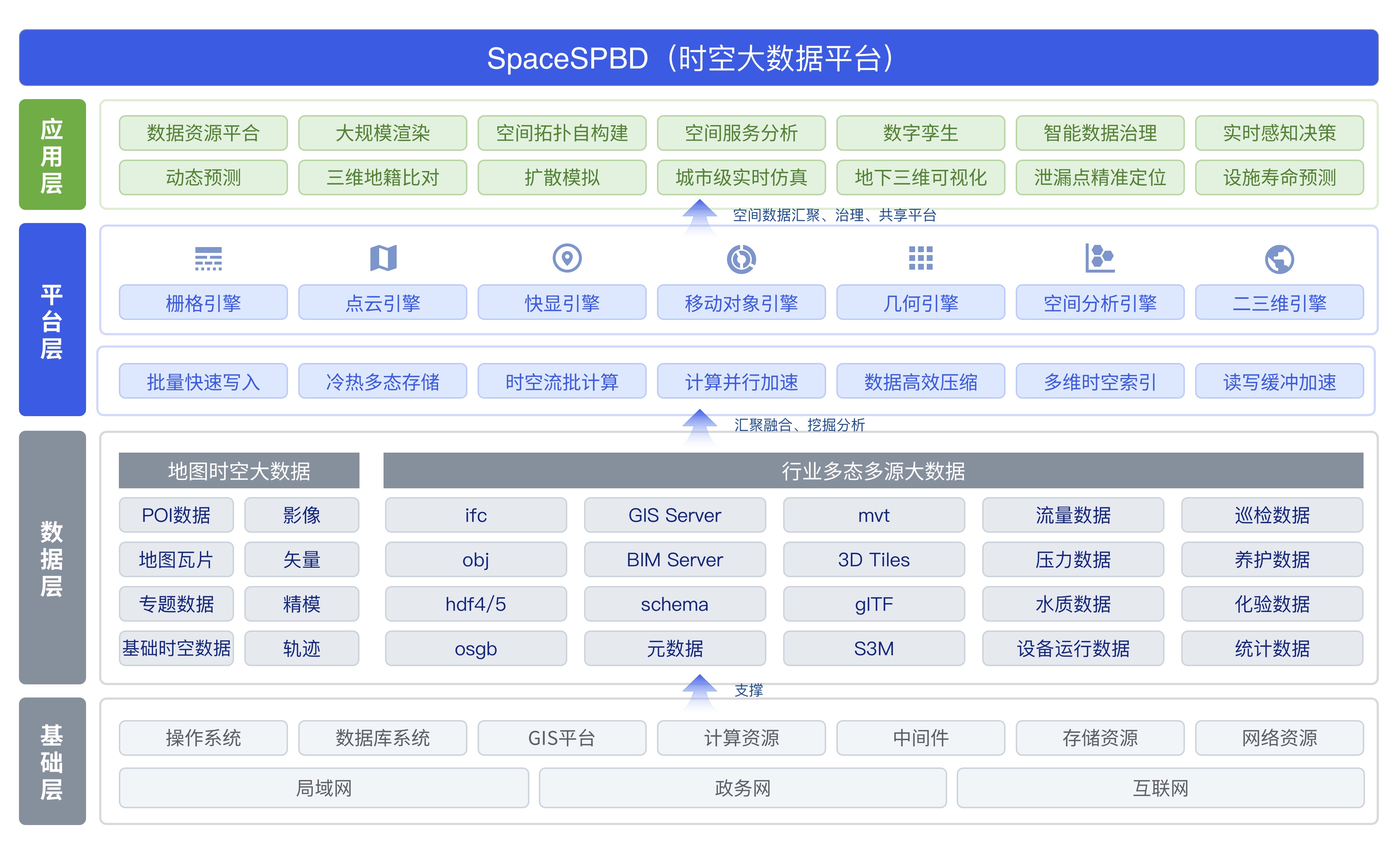Click the point cloud map icon
Image resolution: width=1400 pixels, height=852 pixels.
[x=383, y=258]
